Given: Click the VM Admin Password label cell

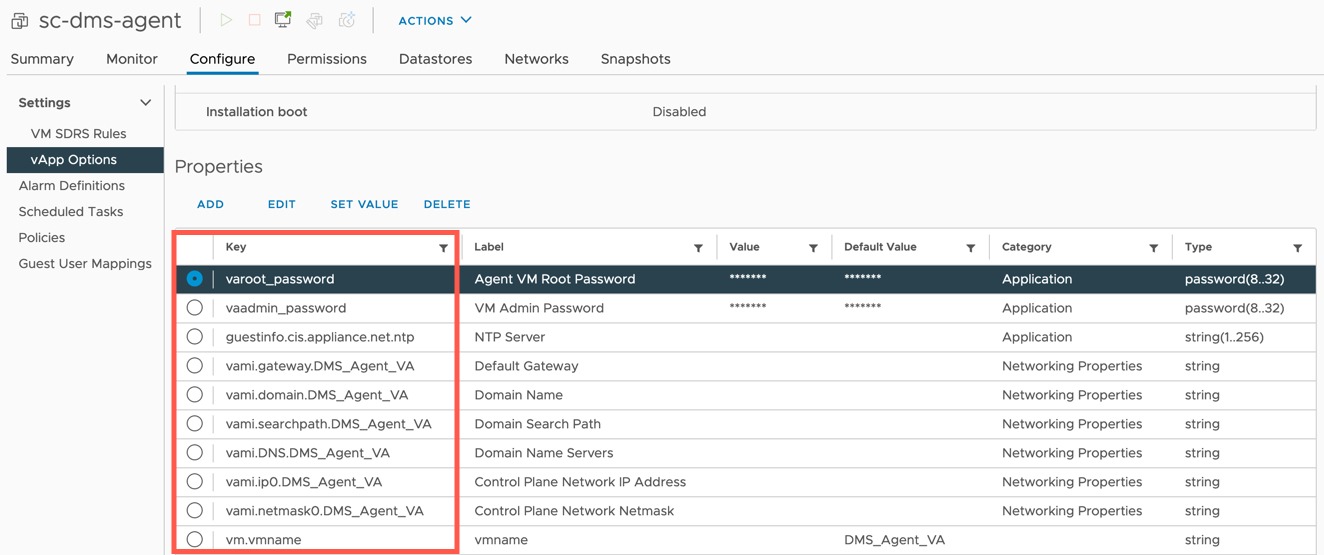Looking at the screenshot, I should pos(539,308).
